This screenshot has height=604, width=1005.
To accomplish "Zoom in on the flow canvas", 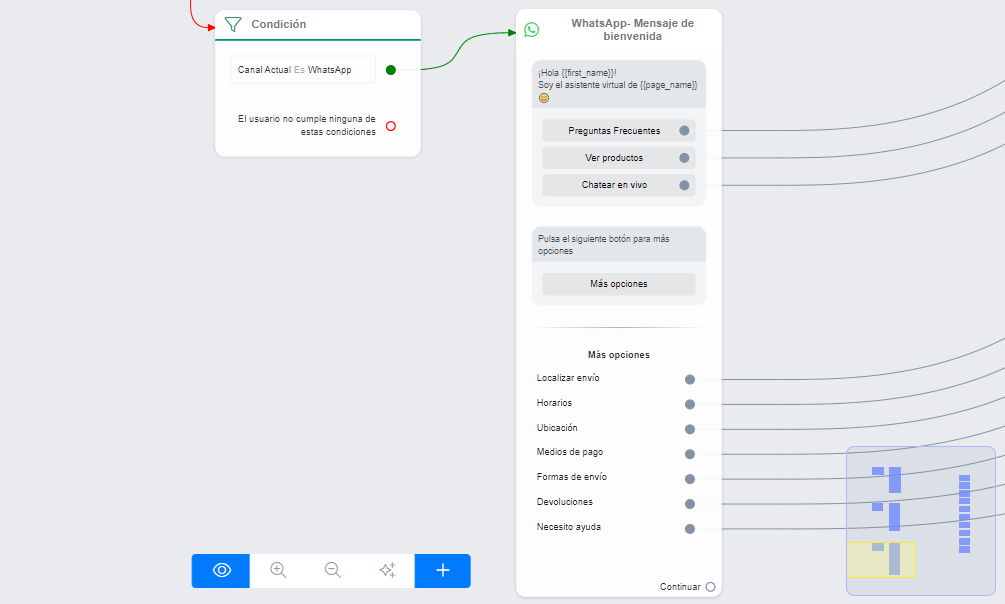I will (x=278, y=570).
